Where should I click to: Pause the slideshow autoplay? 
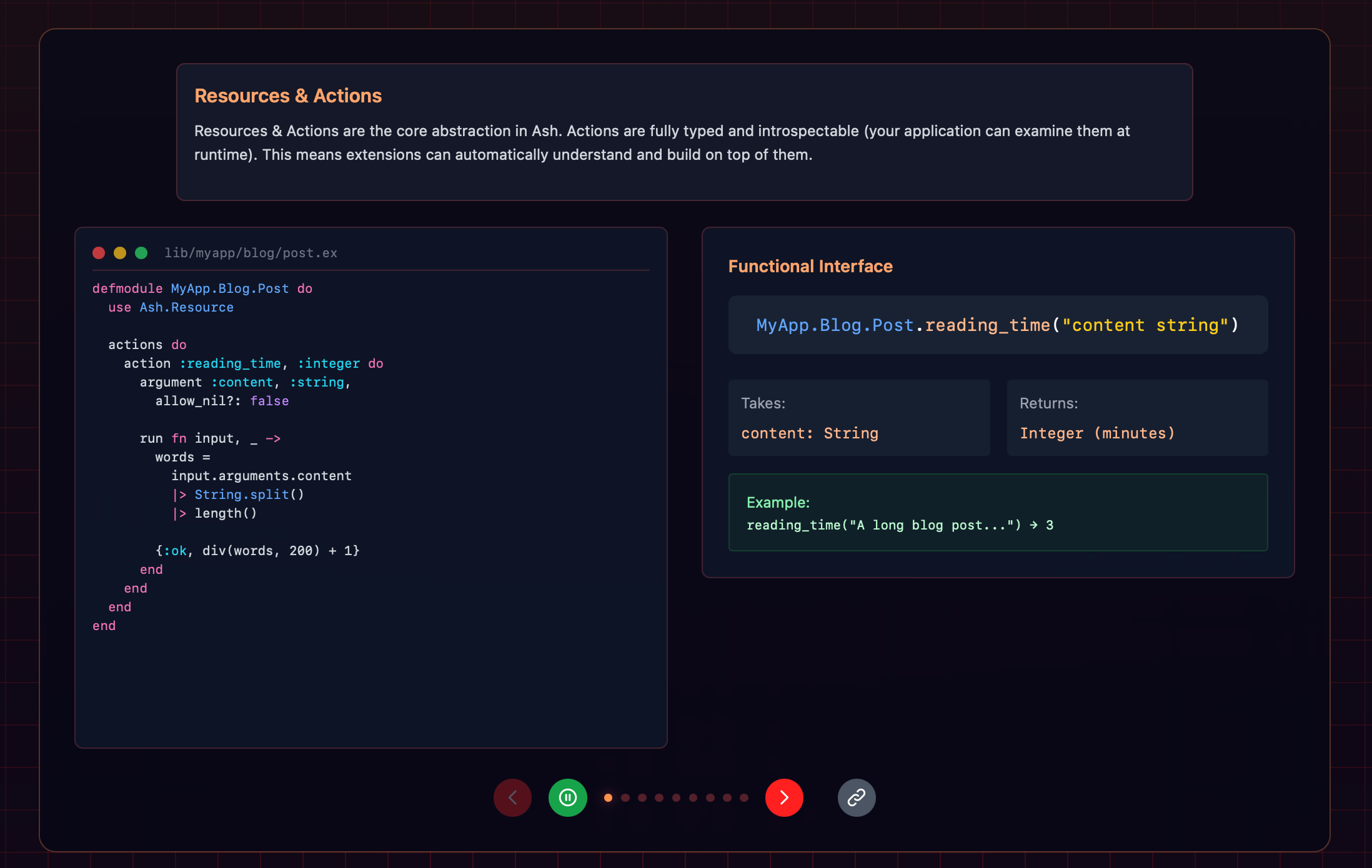coord(567,797)
